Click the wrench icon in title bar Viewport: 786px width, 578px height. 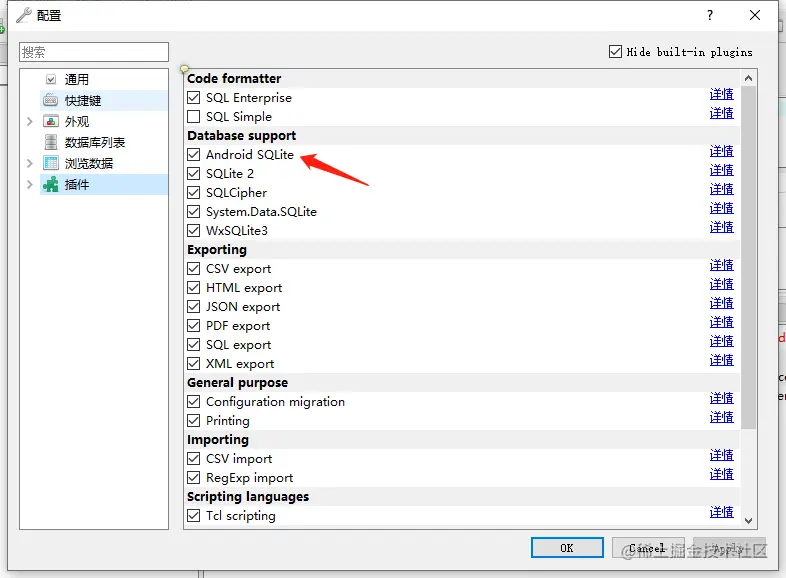[x=24, y=16]
